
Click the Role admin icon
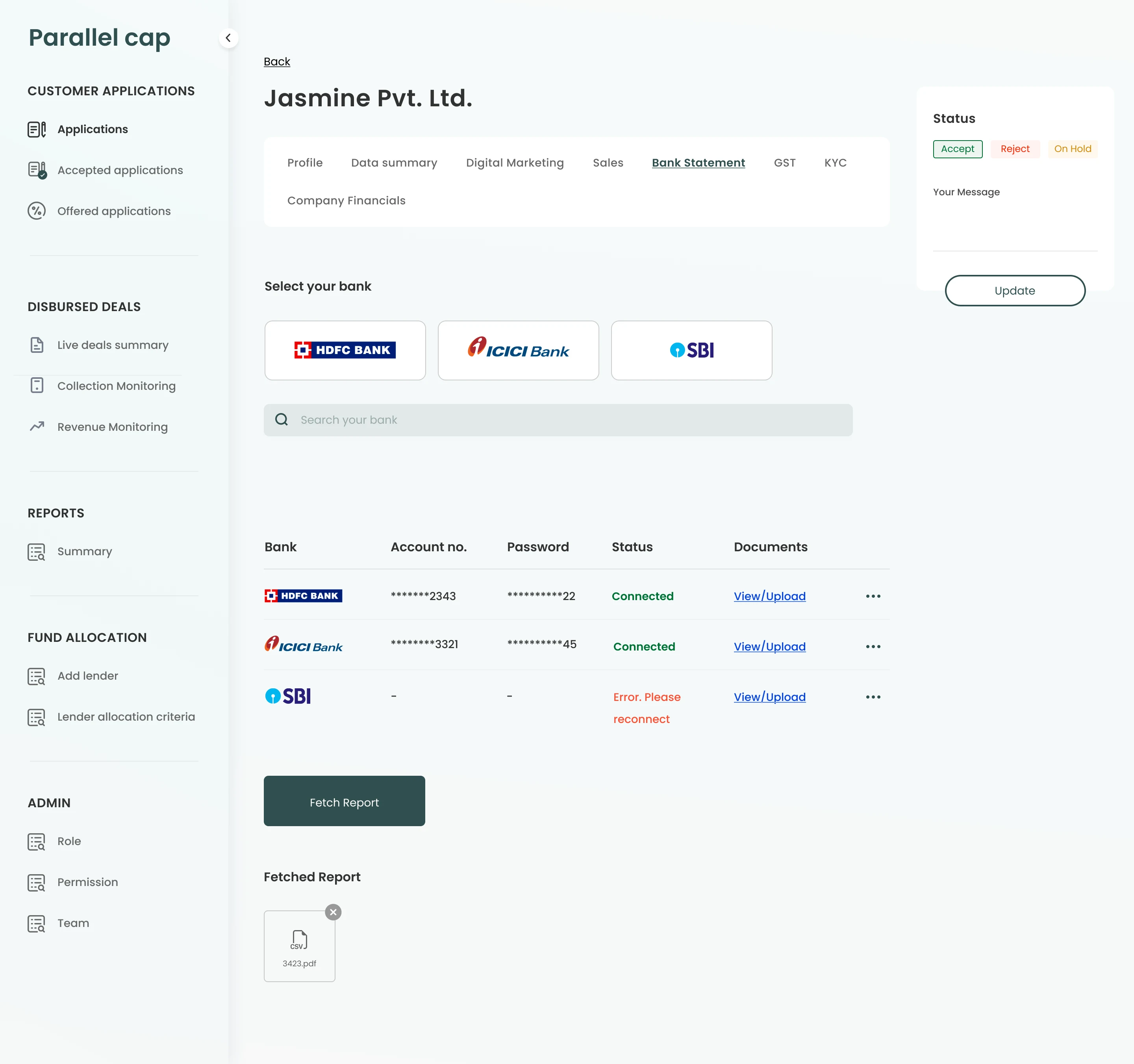tap(37, 842)
